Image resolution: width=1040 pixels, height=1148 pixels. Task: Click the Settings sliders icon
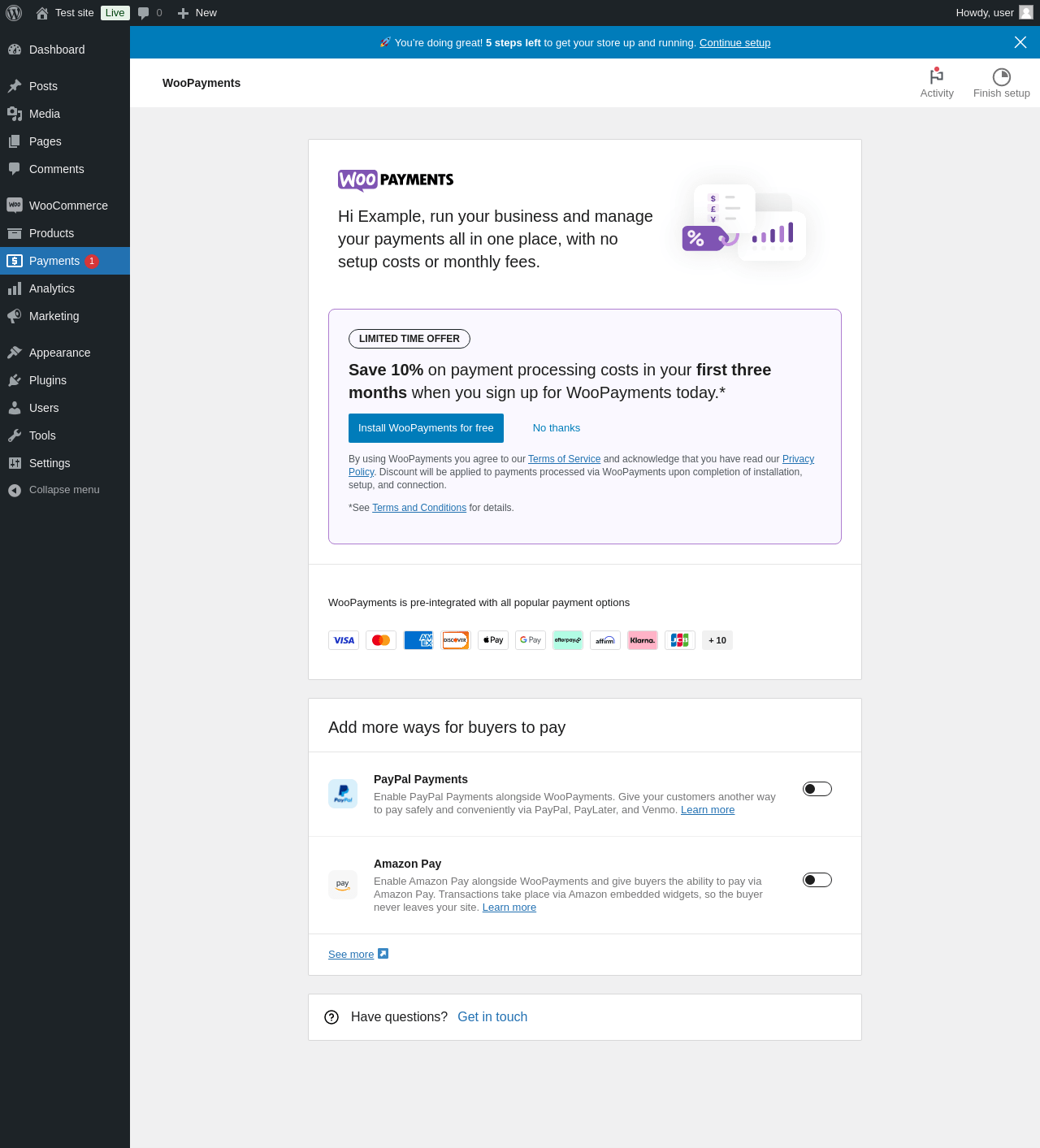click(x=15, y=463)
